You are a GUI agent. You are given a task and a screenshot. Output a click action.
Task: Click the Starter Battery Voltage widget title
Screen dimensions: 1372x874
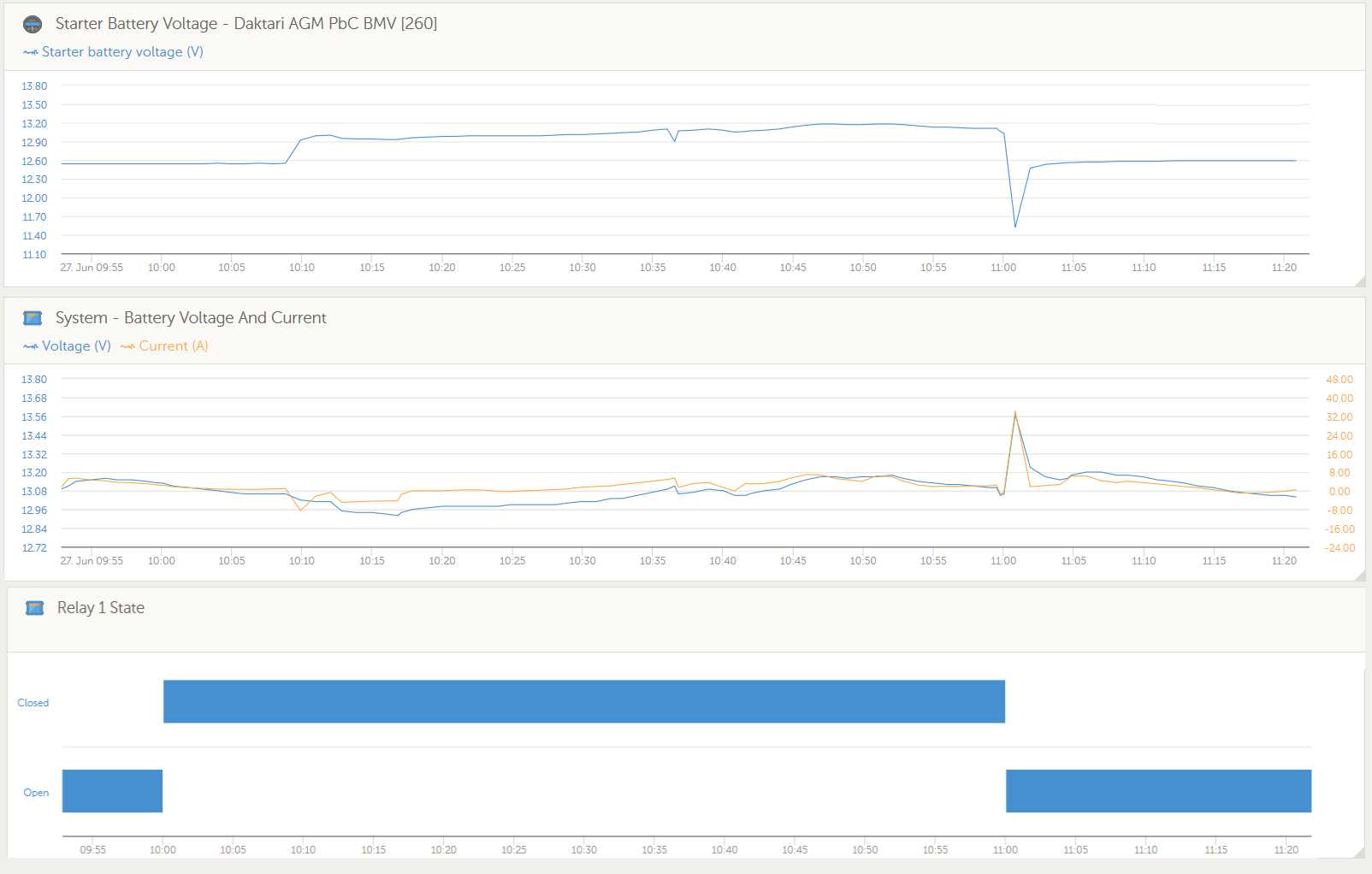246,24
